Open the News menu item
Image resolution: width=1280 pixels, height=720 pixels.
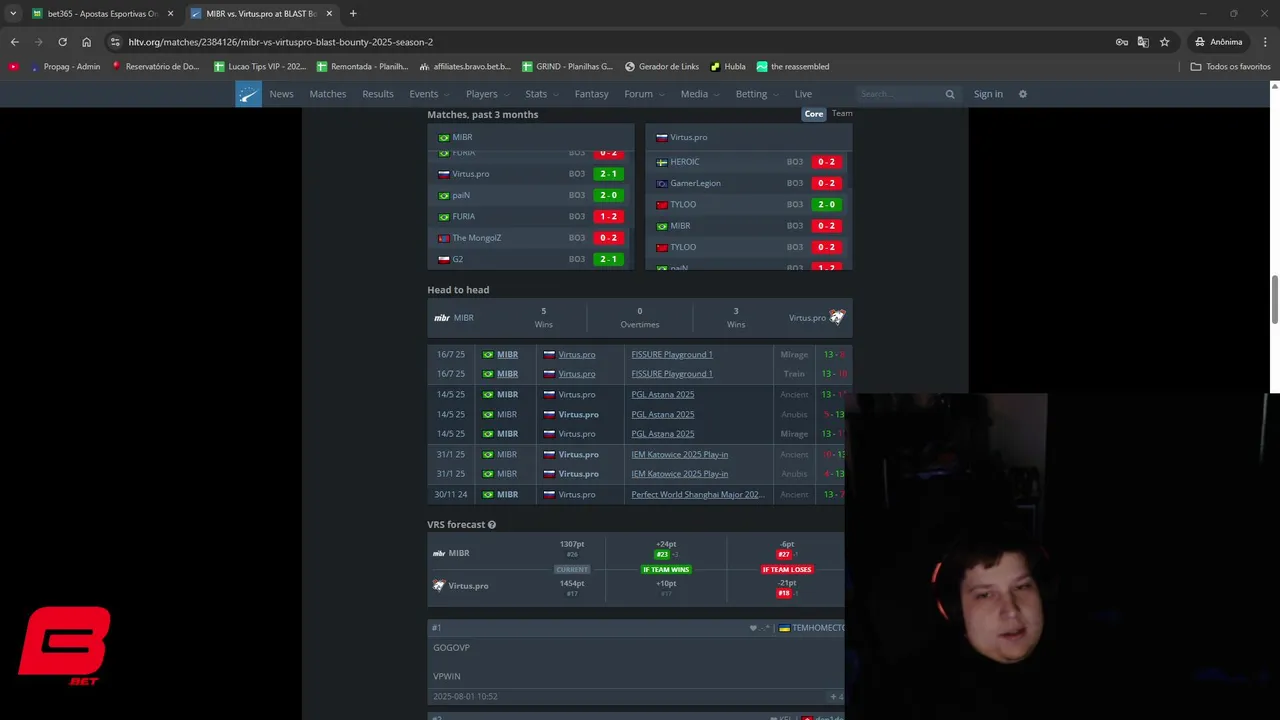281,94
